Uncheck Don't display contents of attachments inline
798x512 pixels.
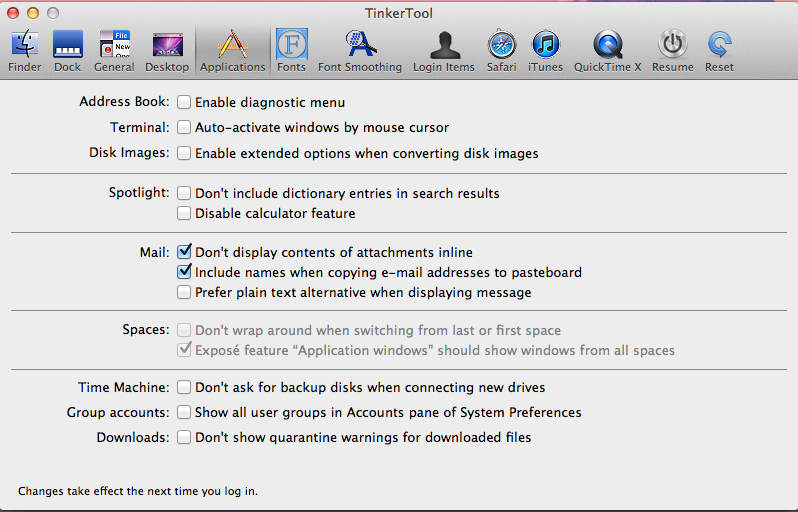pyautogui.click(x=184, y=252)
